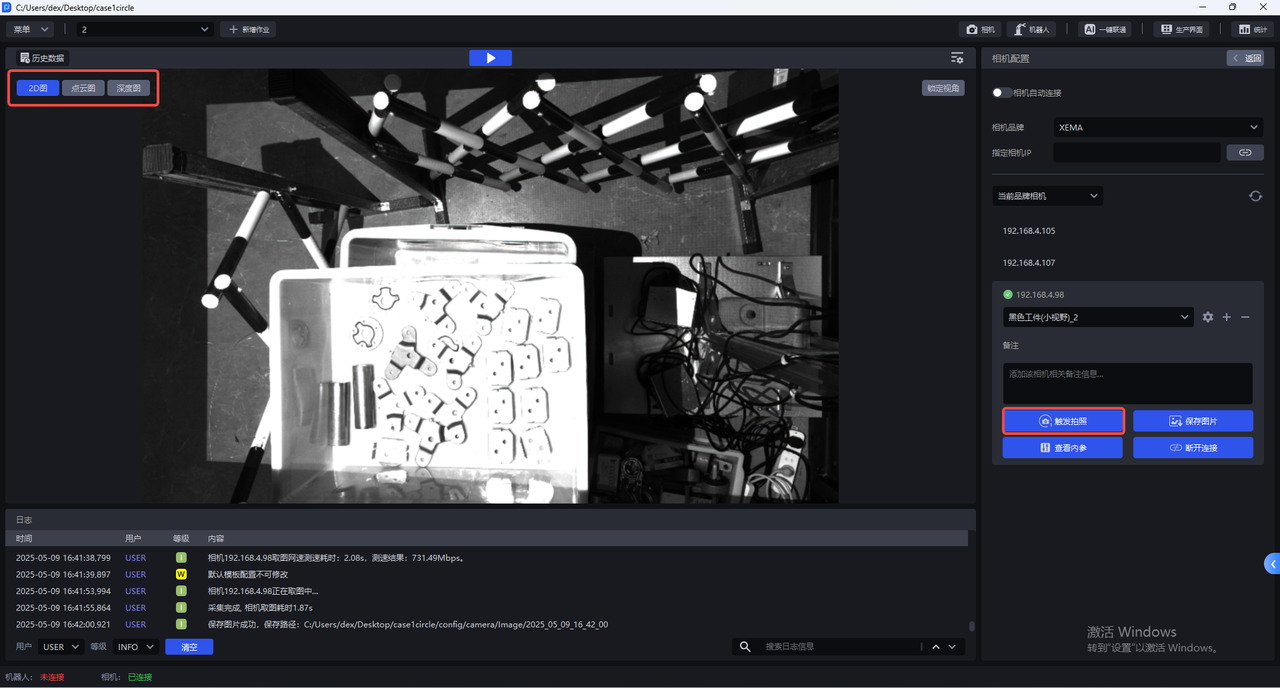Image resolution: width=1280 pixels, height=688 pixels.
Task: Click the 搜索日志信息 search field
Action: [x=840, y=647]
